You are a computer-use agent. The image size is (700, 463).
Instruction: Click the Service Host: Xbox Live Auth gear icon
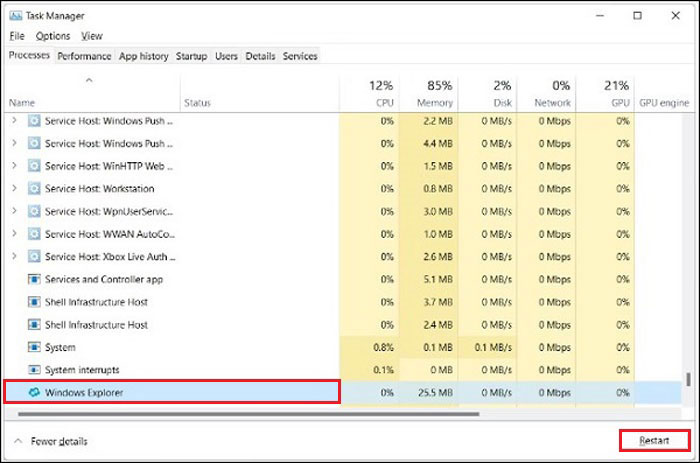click(34, 257)
